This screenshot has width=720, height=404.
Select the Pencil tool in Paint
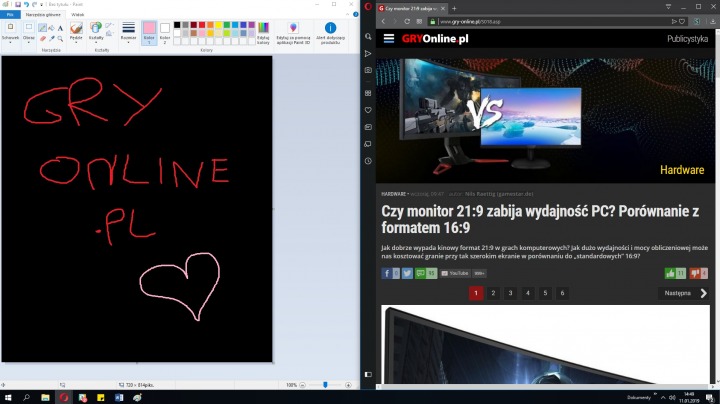coord(43,28)
